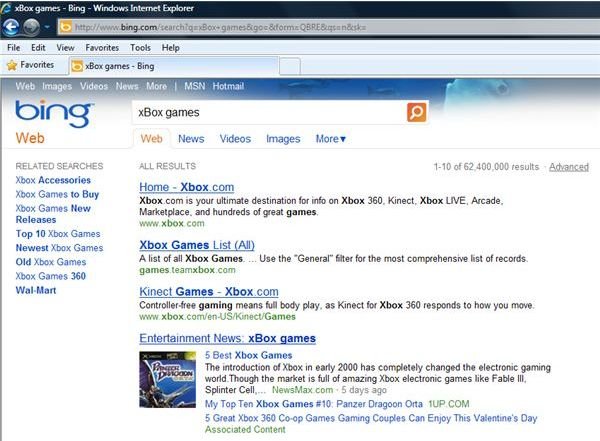Click the Favorites star icon
The width and height of the screenshot is (600, 441).
coord(12,65)
